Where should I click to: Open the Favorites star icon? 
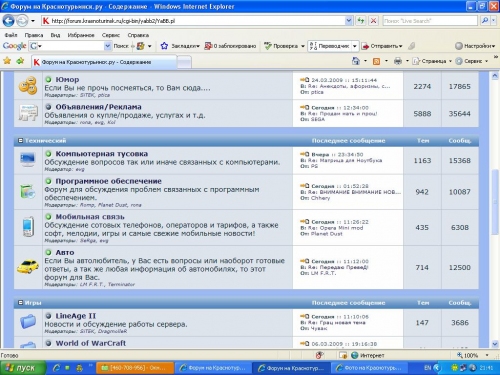coord(7,61)
